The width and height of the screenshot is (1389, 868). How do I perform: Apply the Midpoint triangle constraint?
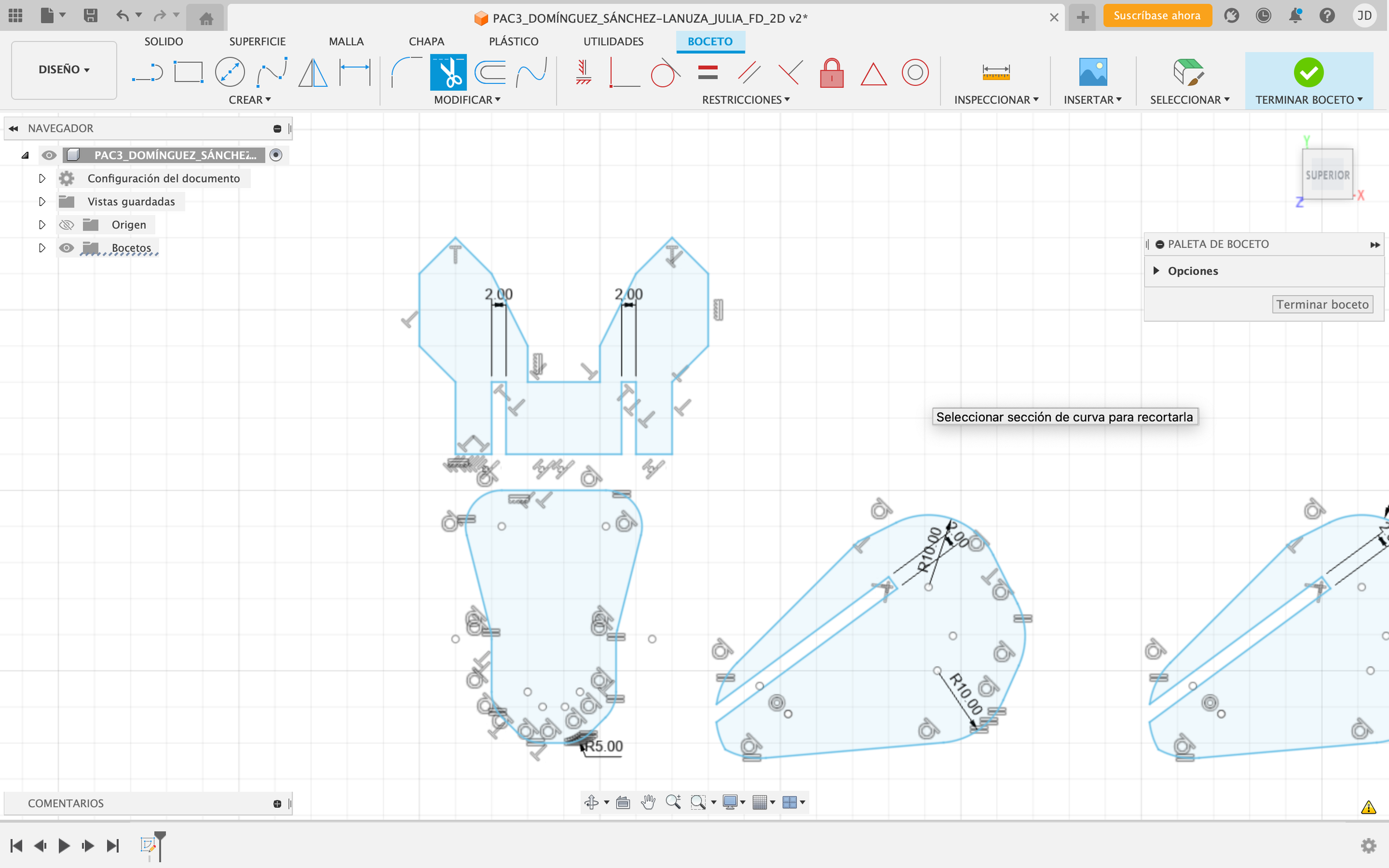873,74
